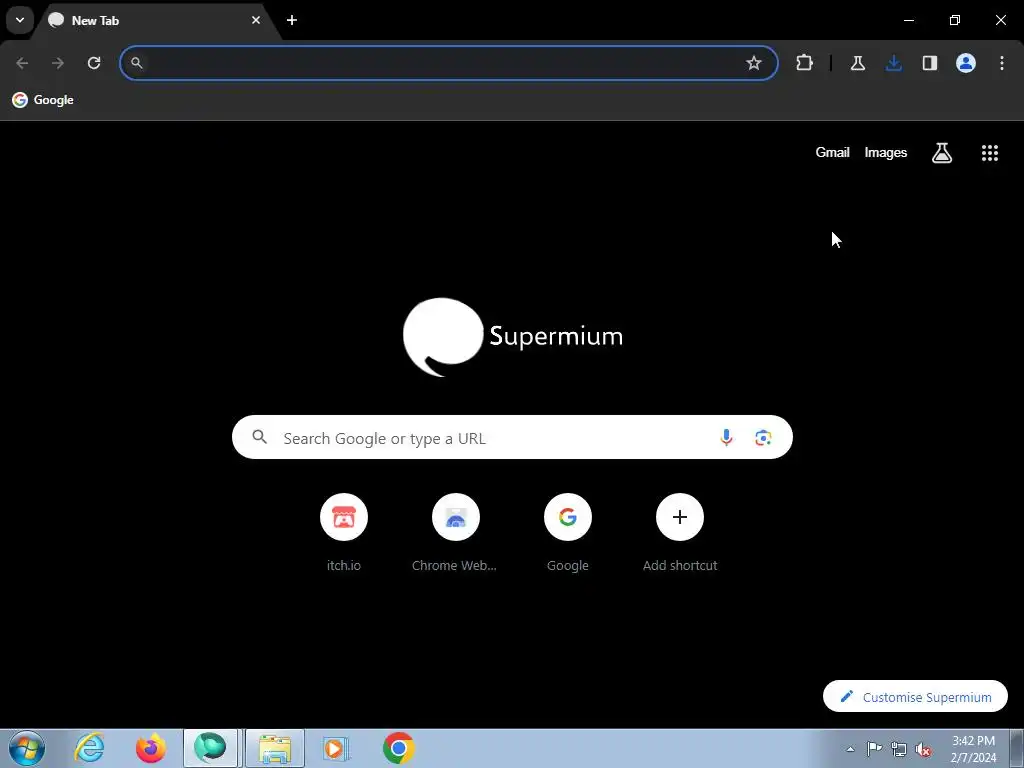Open the Experiments flask in toolbar
Image resolution: width=1024 pixels, height=768 pixels.
click(857, 63)
